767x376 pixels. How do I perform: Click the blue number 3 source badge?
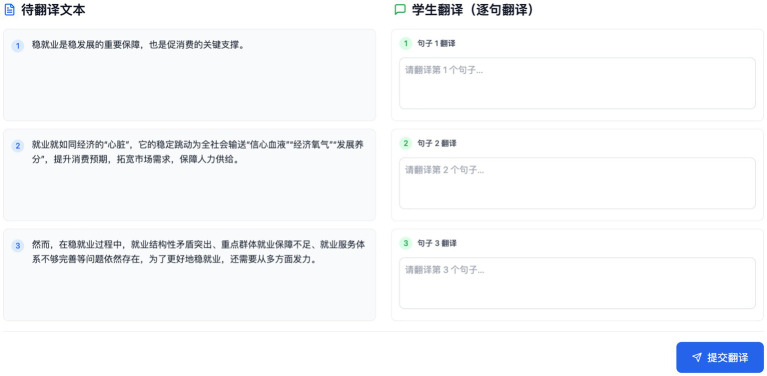coord(18,245)
